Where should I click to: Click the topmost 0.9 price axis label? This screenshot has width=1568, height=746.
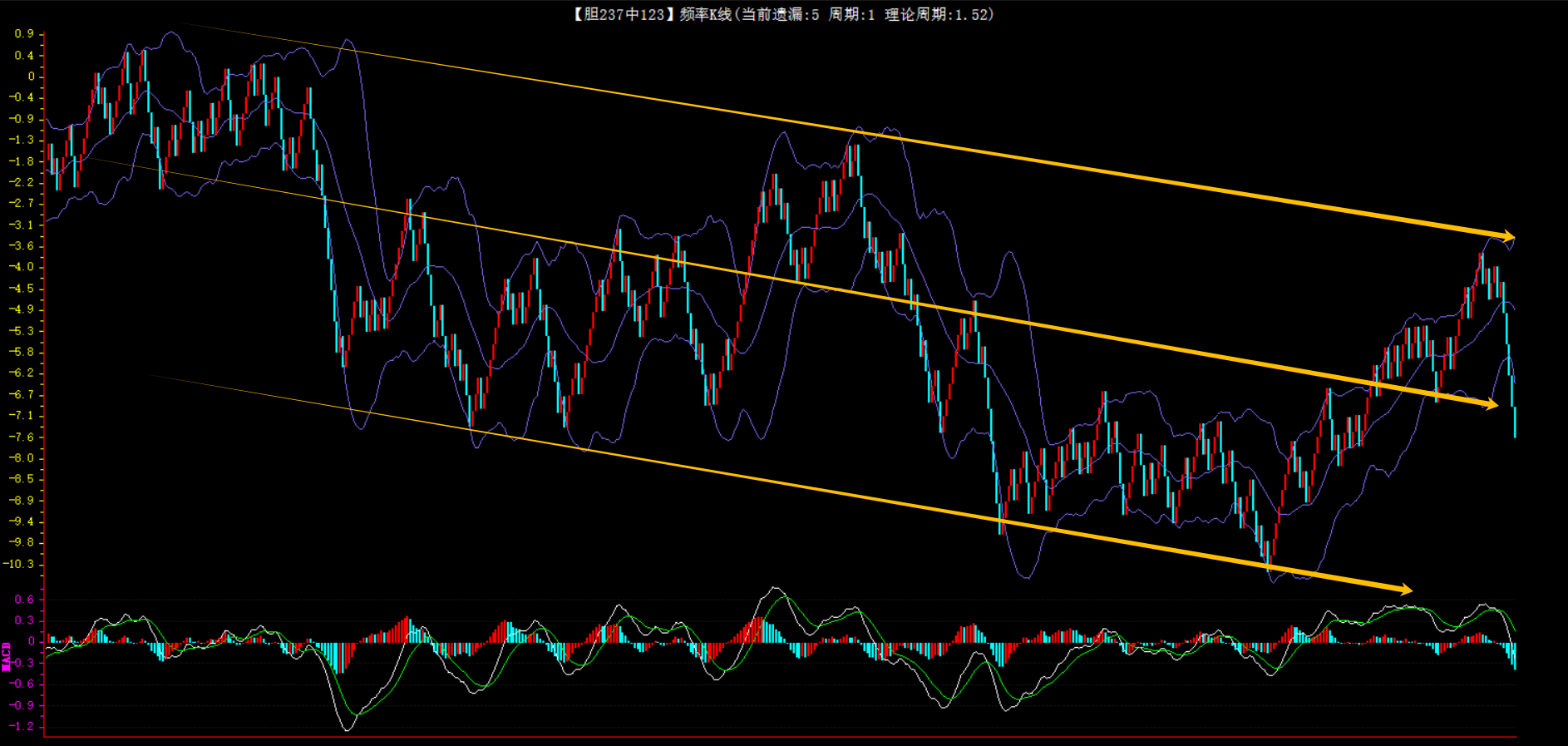[24, 34]
